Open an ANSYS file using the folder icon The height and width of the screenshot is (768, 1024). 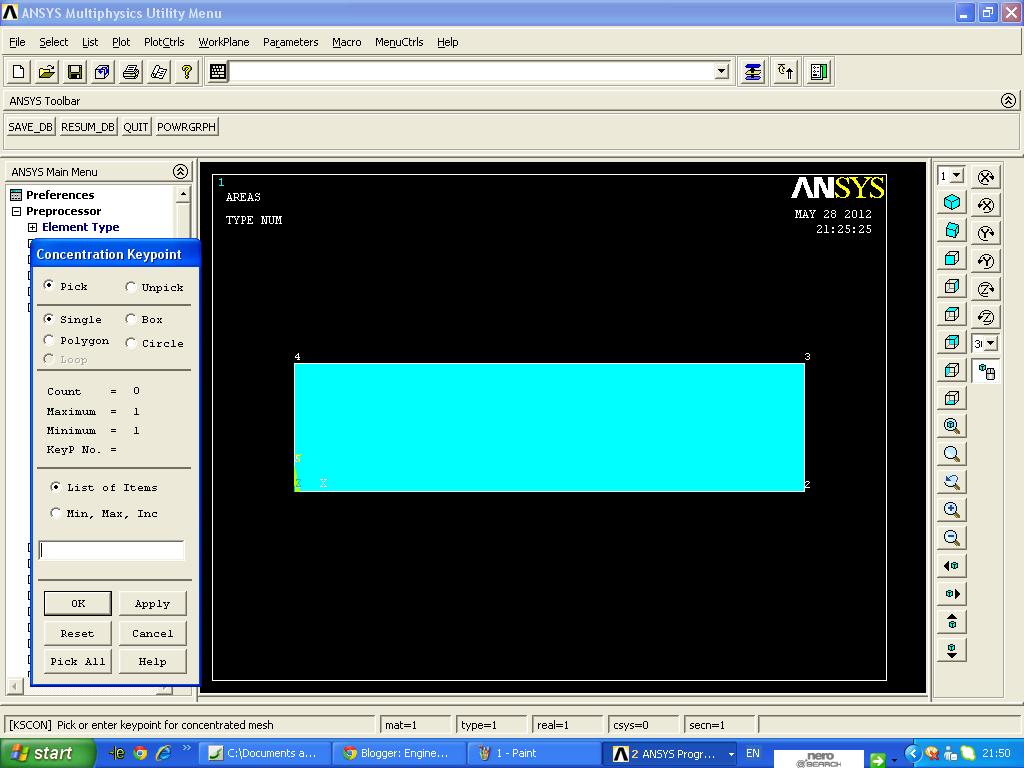(46, 71)
